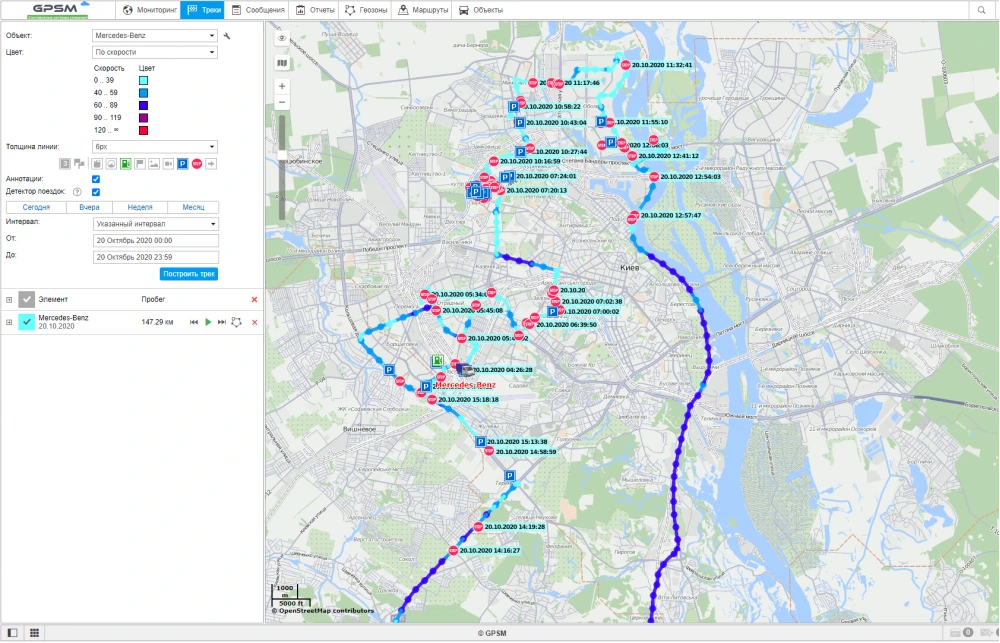1000x643 pixels.
Task: Open track properties wrench next to Объект
Action: pos(227,36)
